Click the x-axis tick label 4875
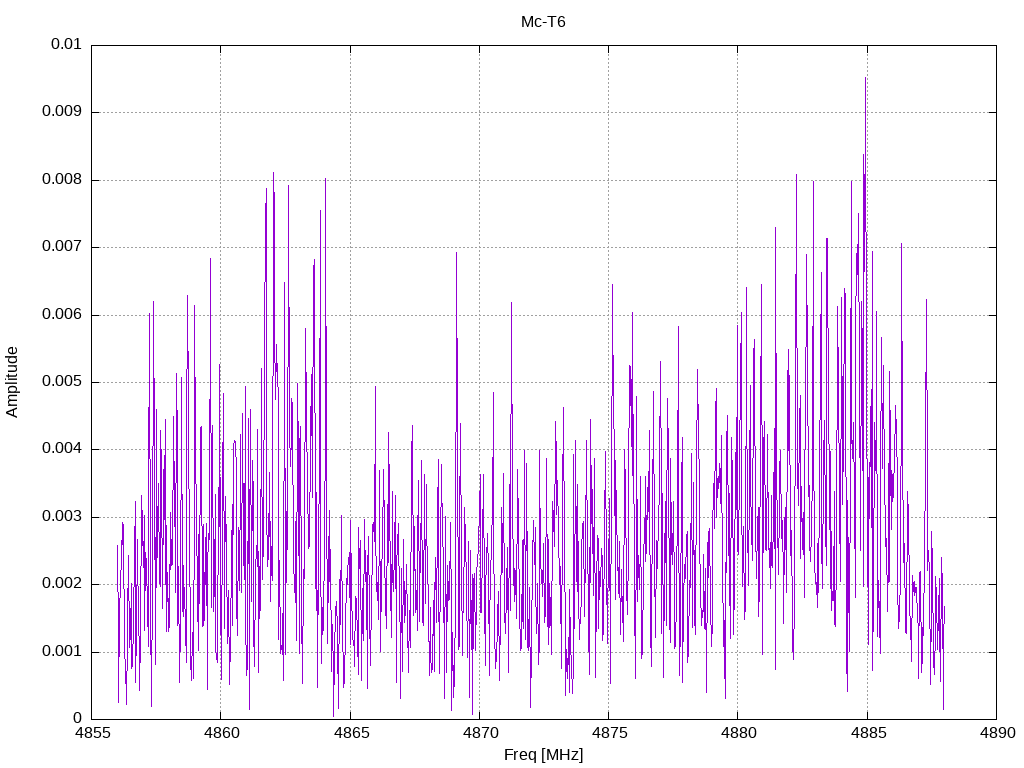This screenshot has height=768, width=1024. click(x=609, y=733)
